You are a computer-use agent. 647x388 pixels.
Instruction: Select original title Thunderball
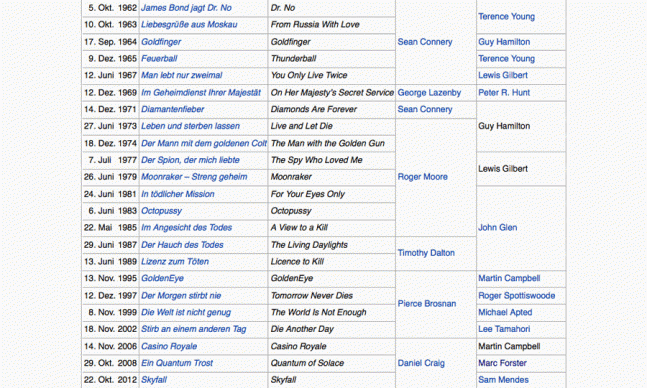click(x=293, y=59)
